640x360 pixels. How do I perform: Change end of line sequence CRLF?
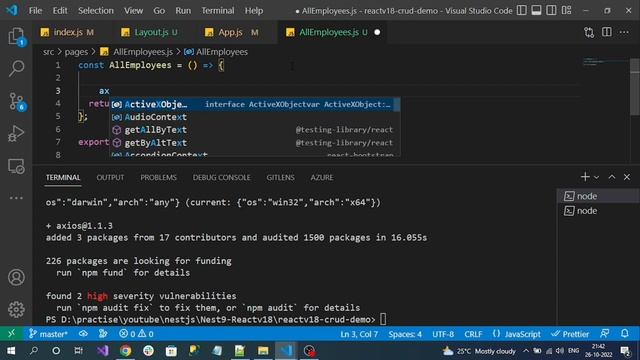pyautogui.click(x=473, y=334)
